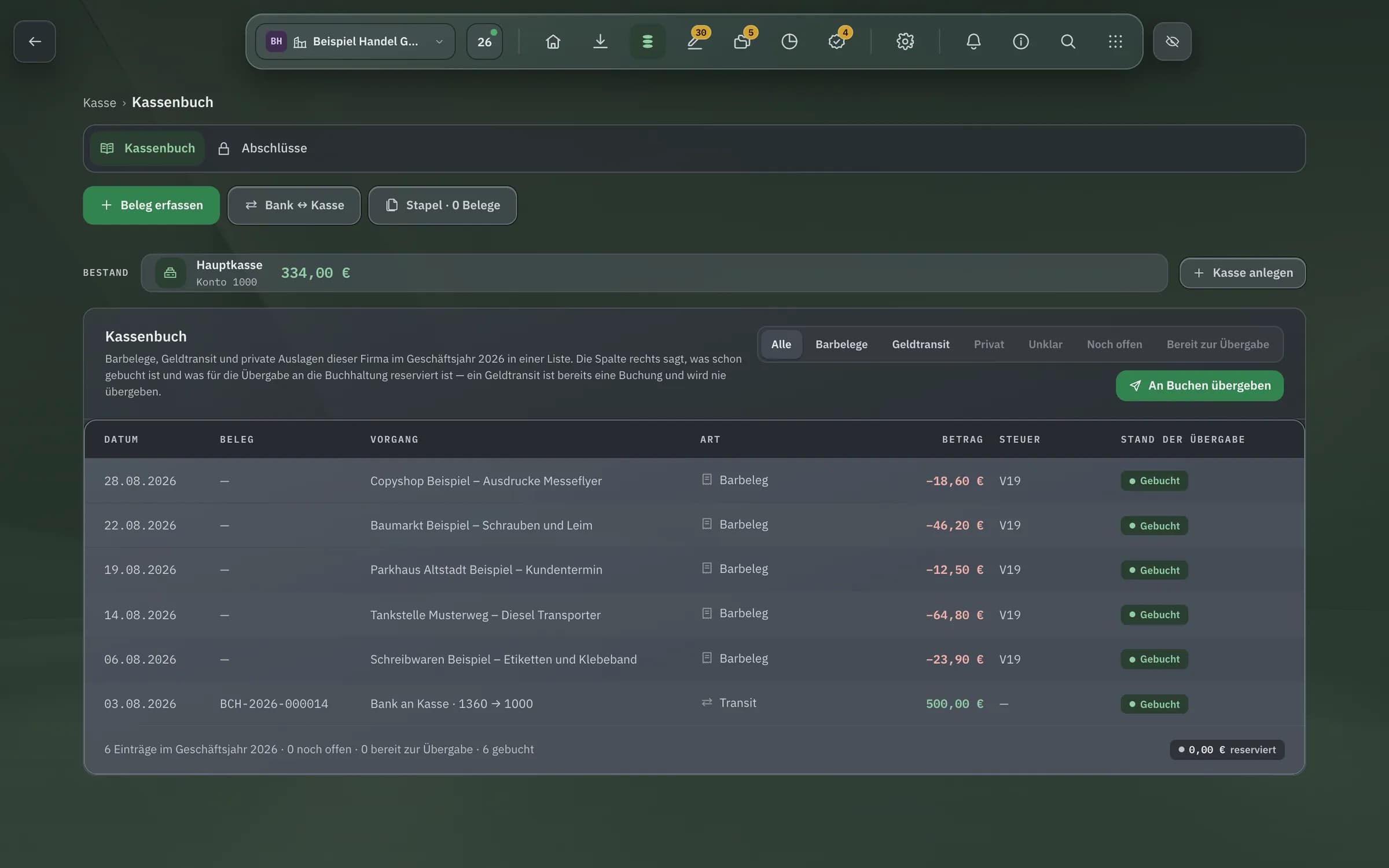The width and height of the screenshot is (1389, 868).
Task: Open notifications bell icon
Action: pos(973,41)
